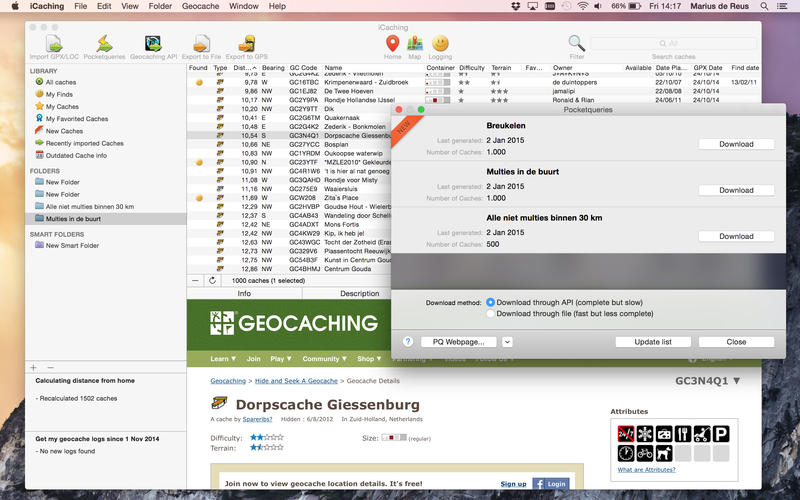This screenshot has height=500, width=800.
Task: Sort by GC Code column header
Action: [304, 68]
